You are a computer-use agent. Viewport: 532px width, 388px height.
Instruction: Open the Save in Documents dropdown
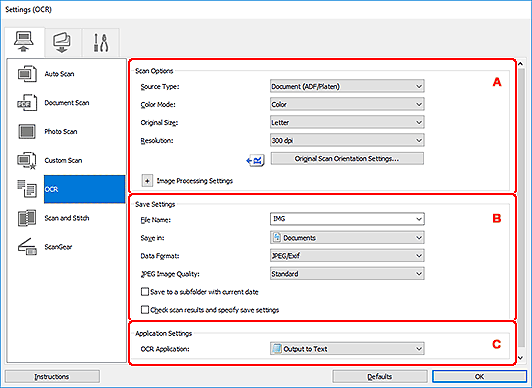click(347, 238)
